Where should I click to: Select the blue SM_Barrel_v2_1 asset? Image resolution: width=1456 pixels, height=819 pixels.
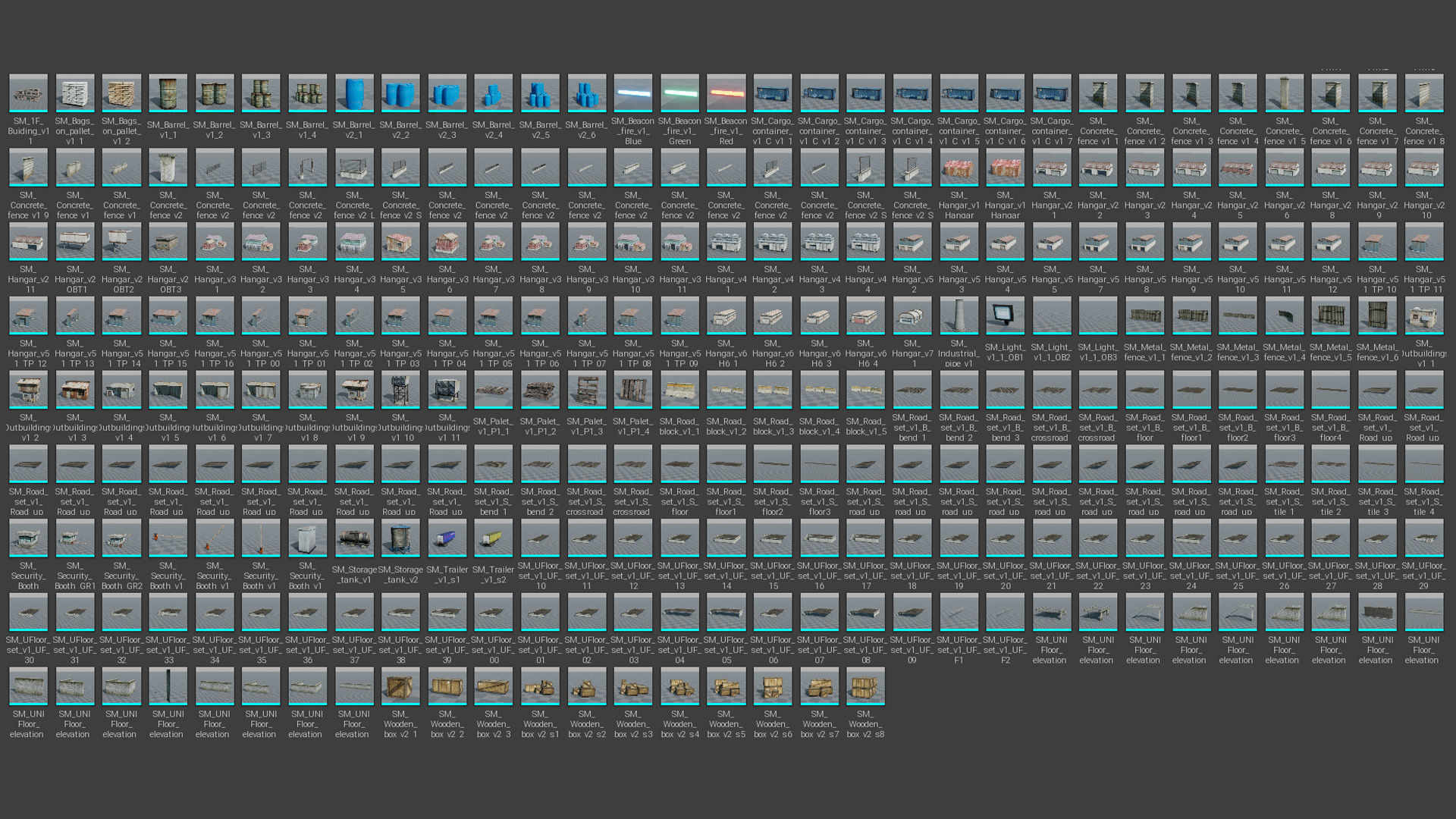[354, 93]
